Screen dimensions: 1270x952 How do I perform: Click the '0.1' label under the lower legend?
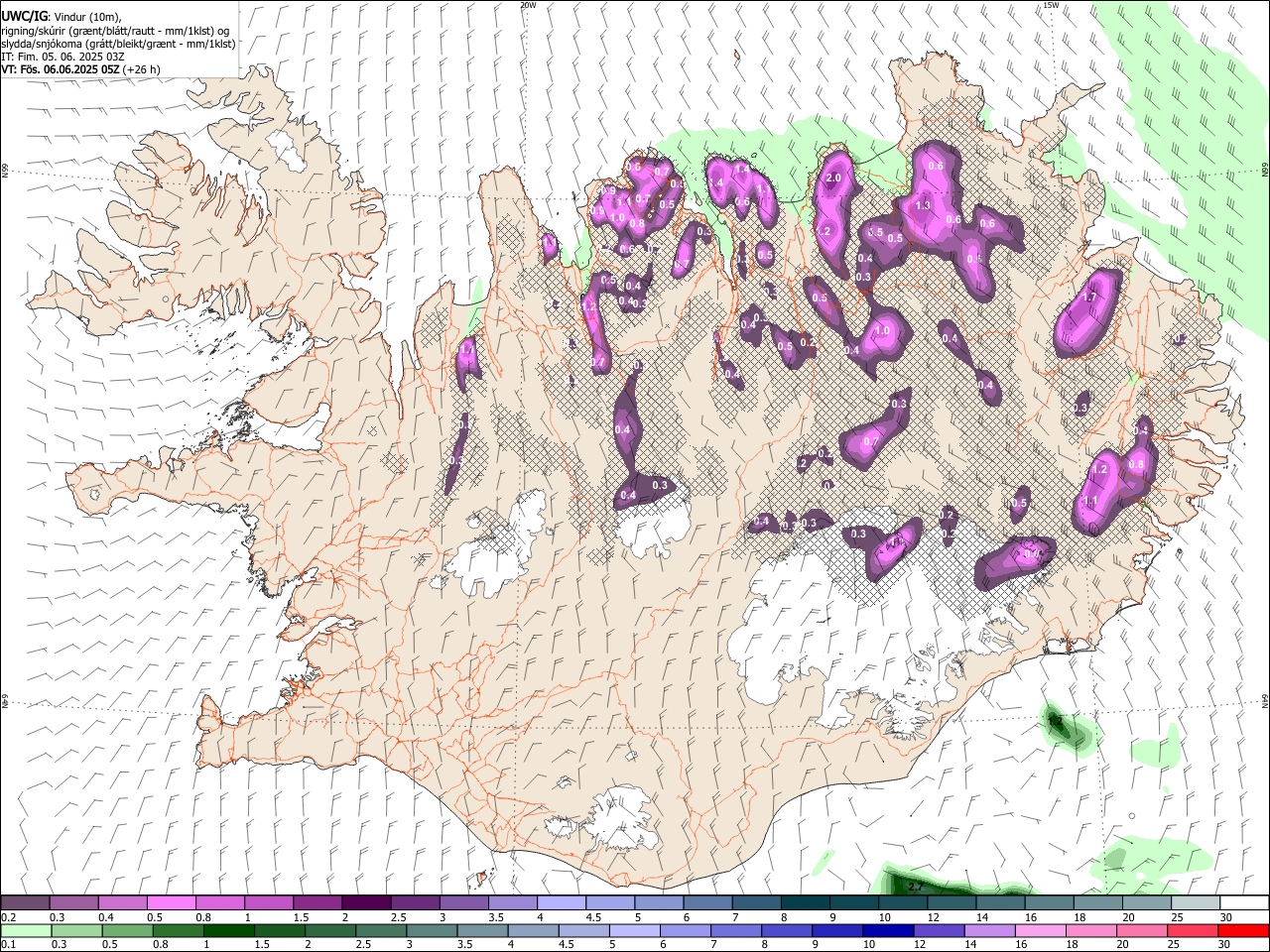click(x=8, y=945)
